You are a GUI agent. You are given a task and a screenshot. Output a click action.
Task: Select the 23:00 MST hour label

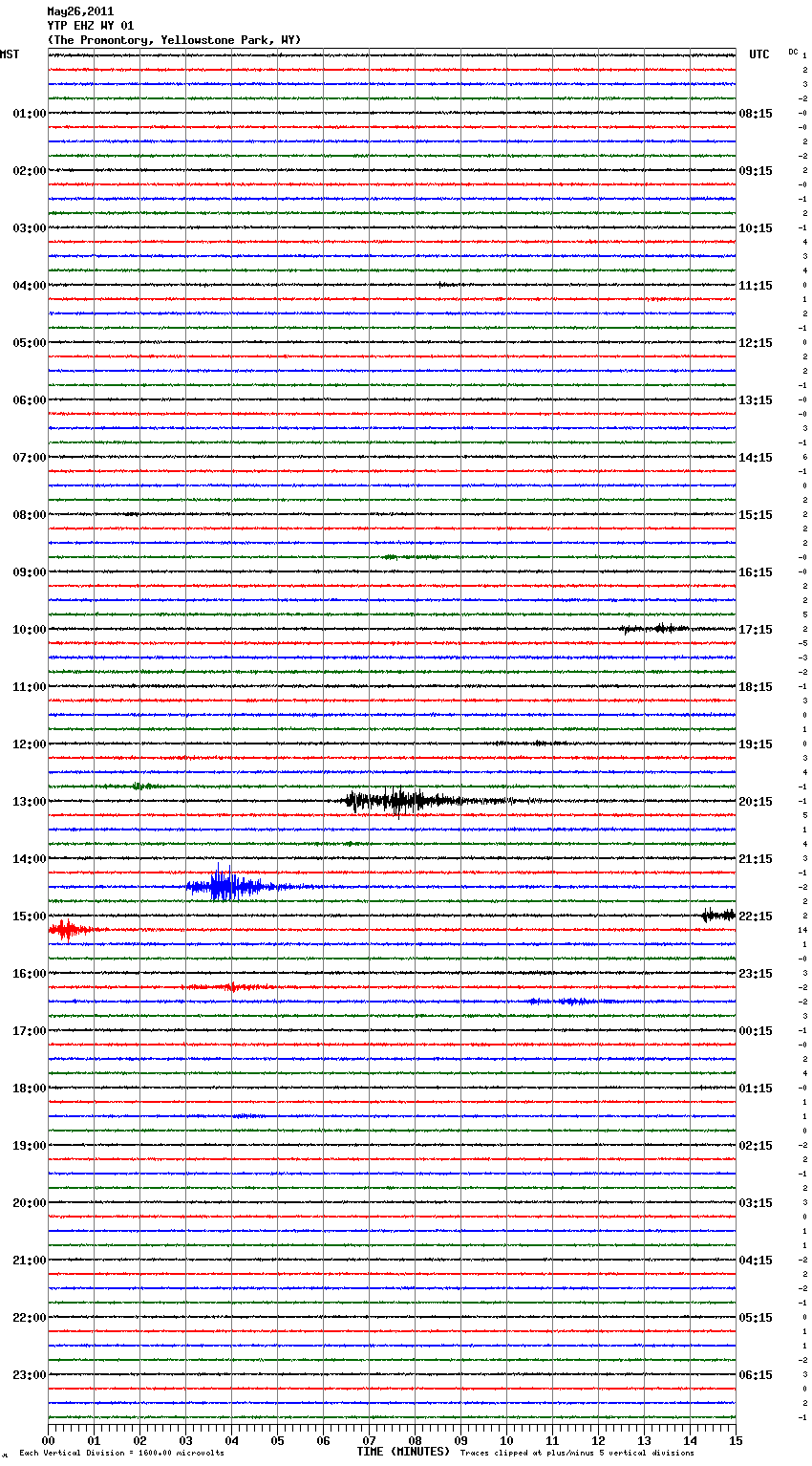30,1375
